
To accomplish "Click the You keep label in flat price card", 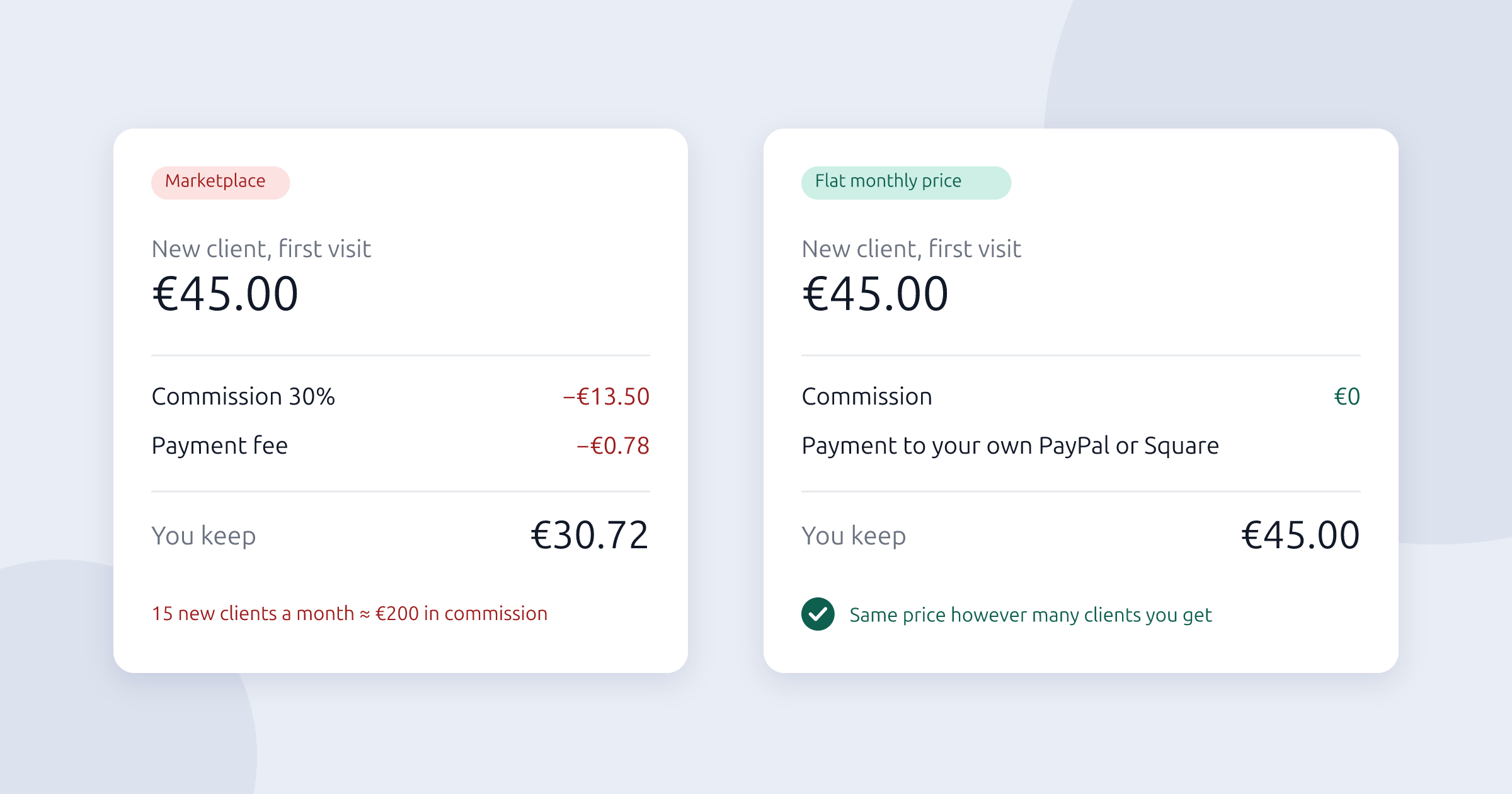I will tap(854, 536).
